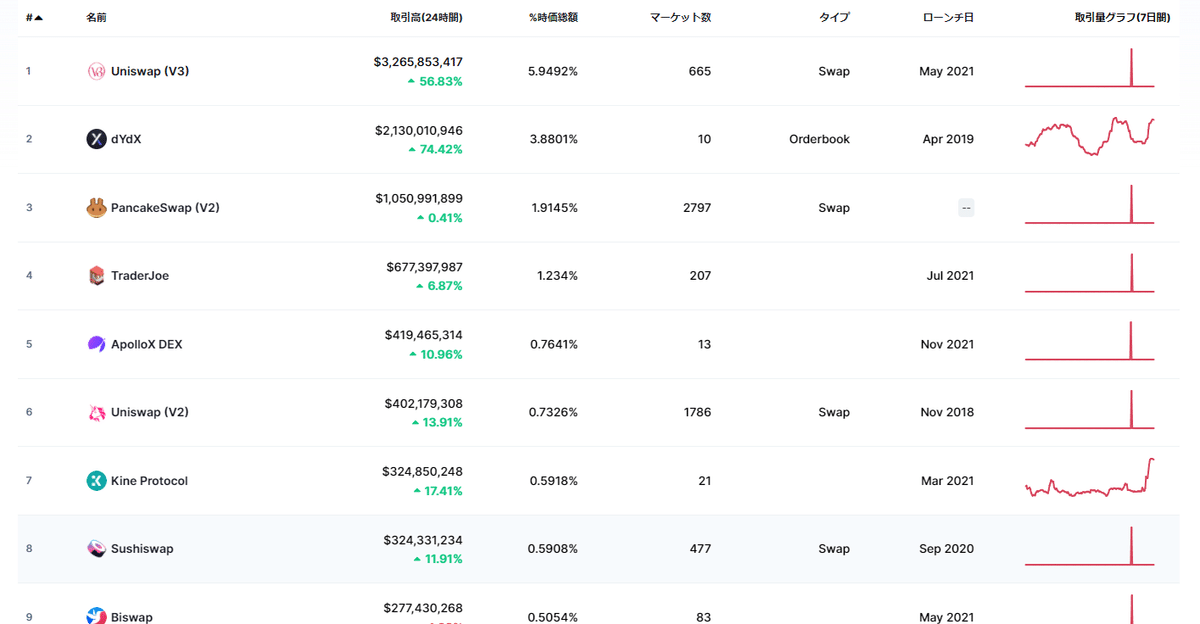
Task: Click the Uniswap (V3) logo icon
Action: click(x=96, y=71)
